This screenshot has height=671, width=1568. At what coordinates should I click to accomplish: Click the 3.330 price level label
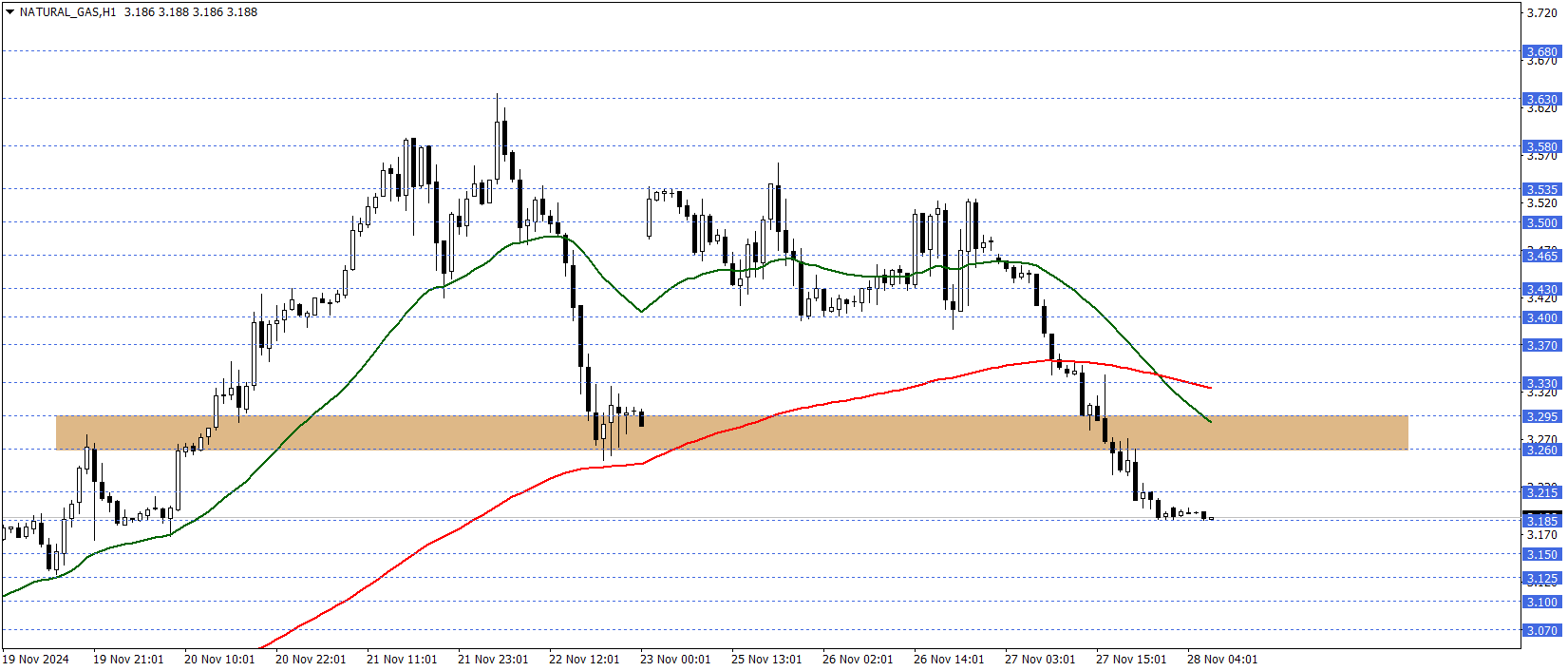click(1542, 383)
